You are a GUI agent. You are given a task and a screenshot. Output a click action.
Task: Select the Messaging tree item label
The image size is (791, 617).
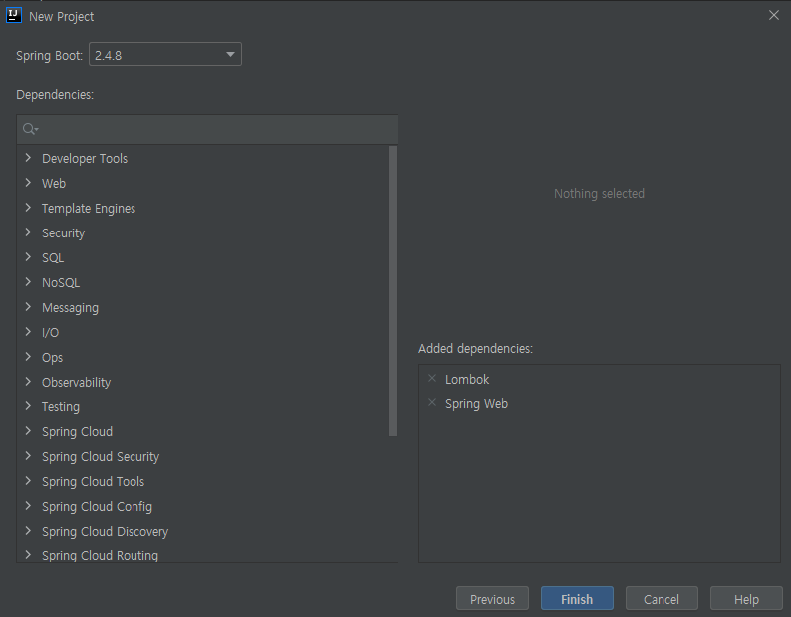click(70, 308)
